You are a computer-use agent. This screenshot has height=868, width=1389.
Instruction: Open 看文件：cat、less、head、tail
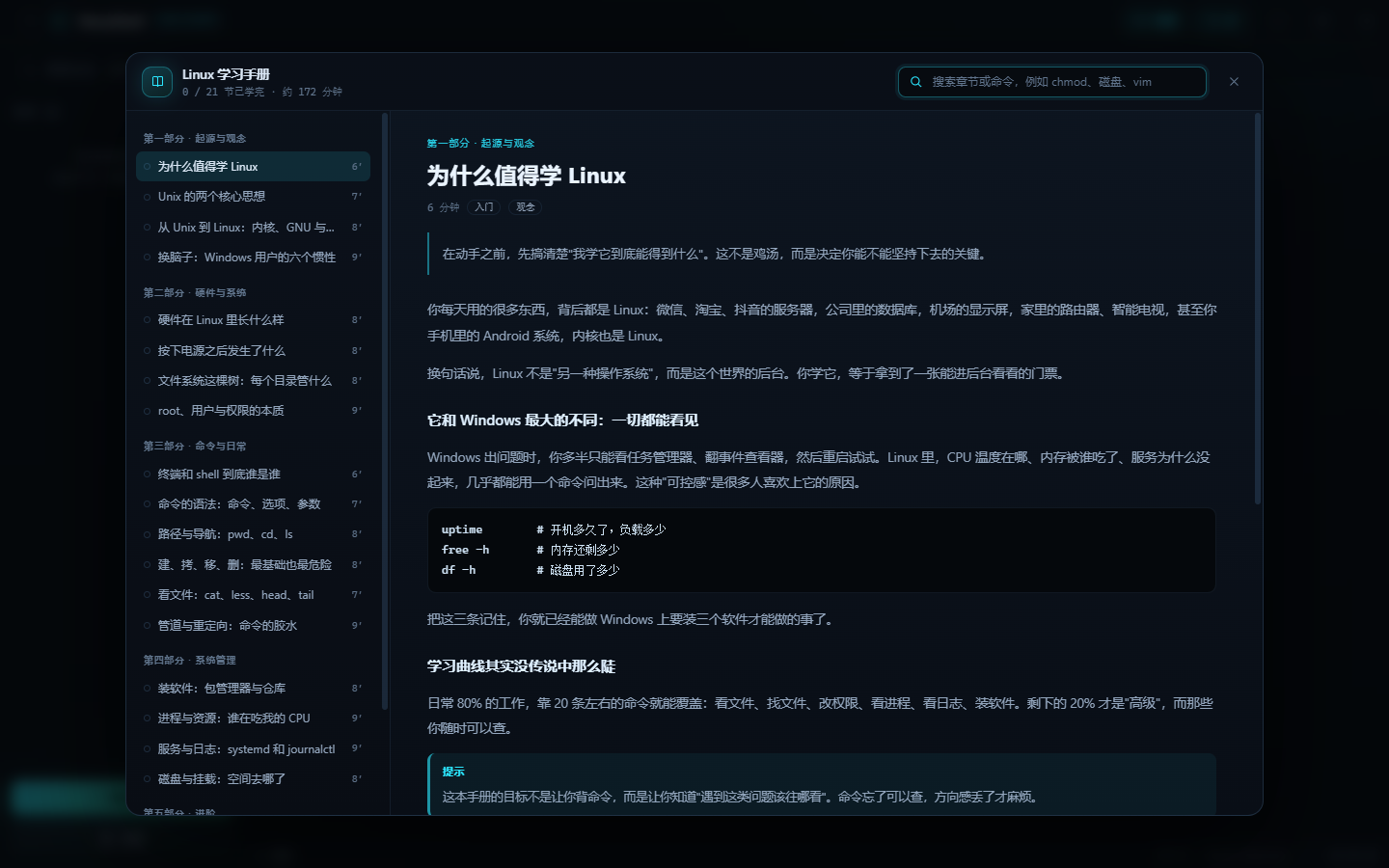click(253, 595)
